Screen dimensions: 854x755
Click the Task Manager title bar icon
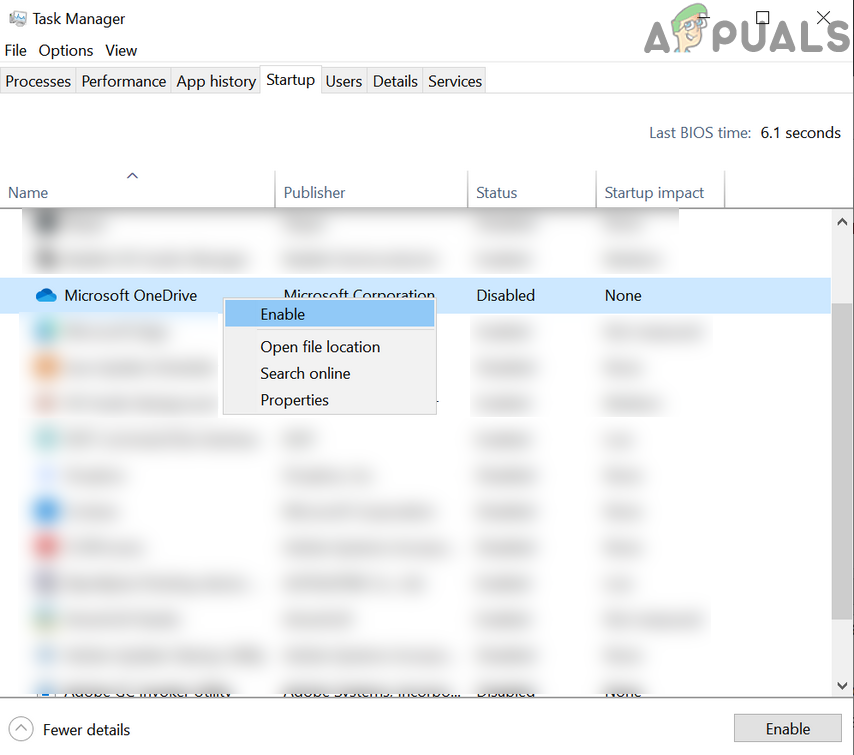pyautogui.click(x=18, y=19)
